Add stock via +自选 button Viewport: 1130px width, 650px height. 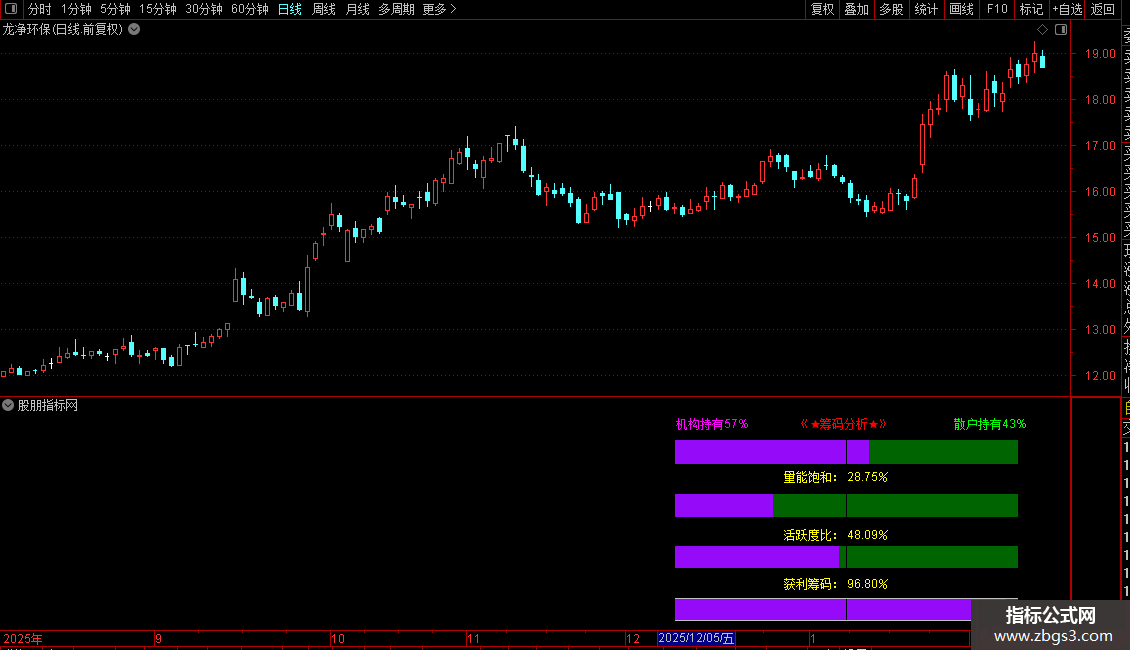[1067, 9]
